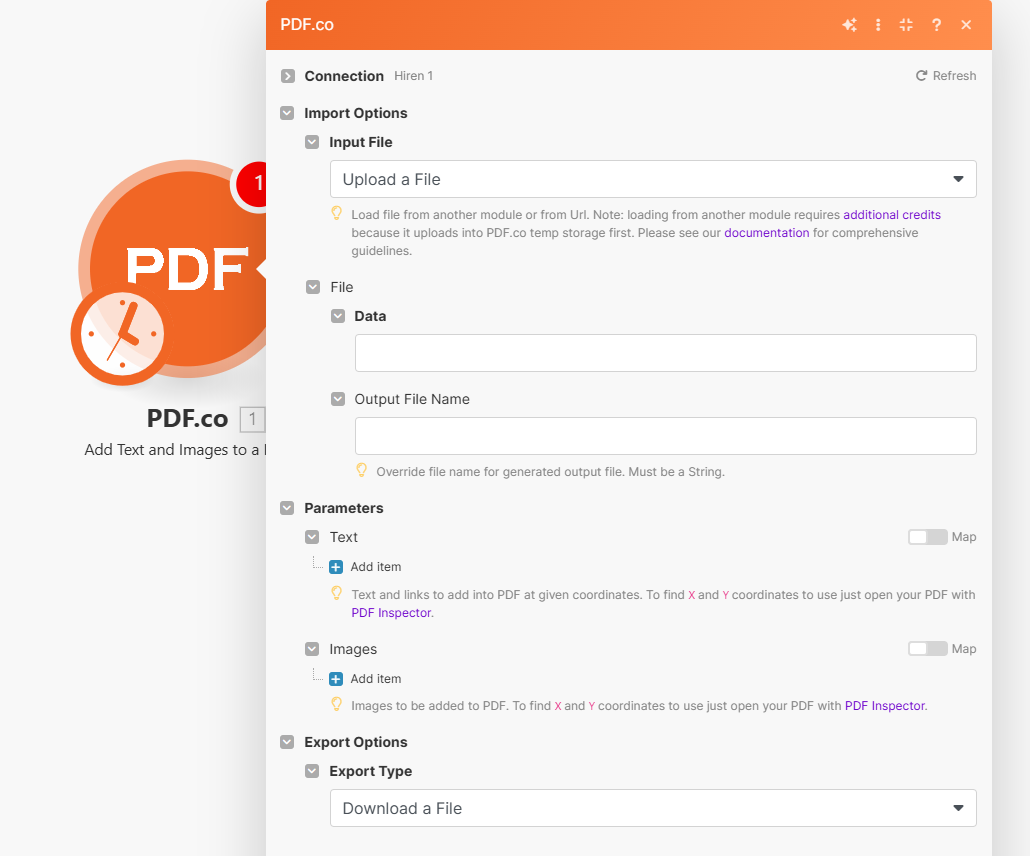The width and height of the screenshot is (1030, 856).
Task: Open help via the question mark icon
Action: point(937,25)
